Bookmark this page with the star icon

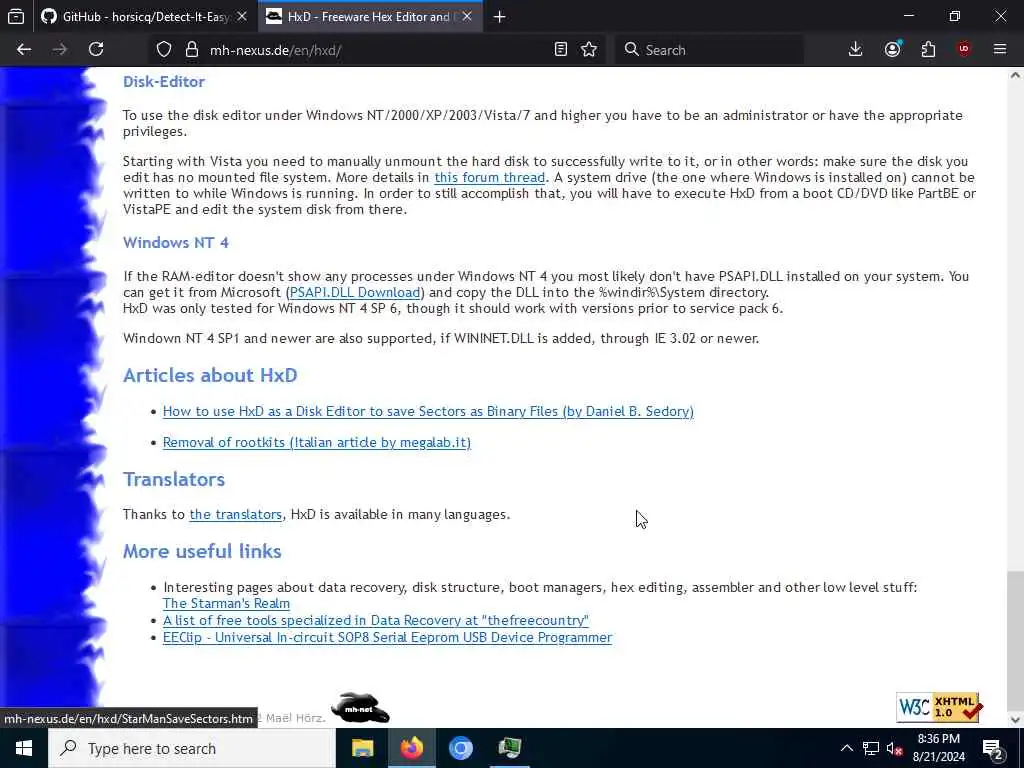(x=589, y=50)
